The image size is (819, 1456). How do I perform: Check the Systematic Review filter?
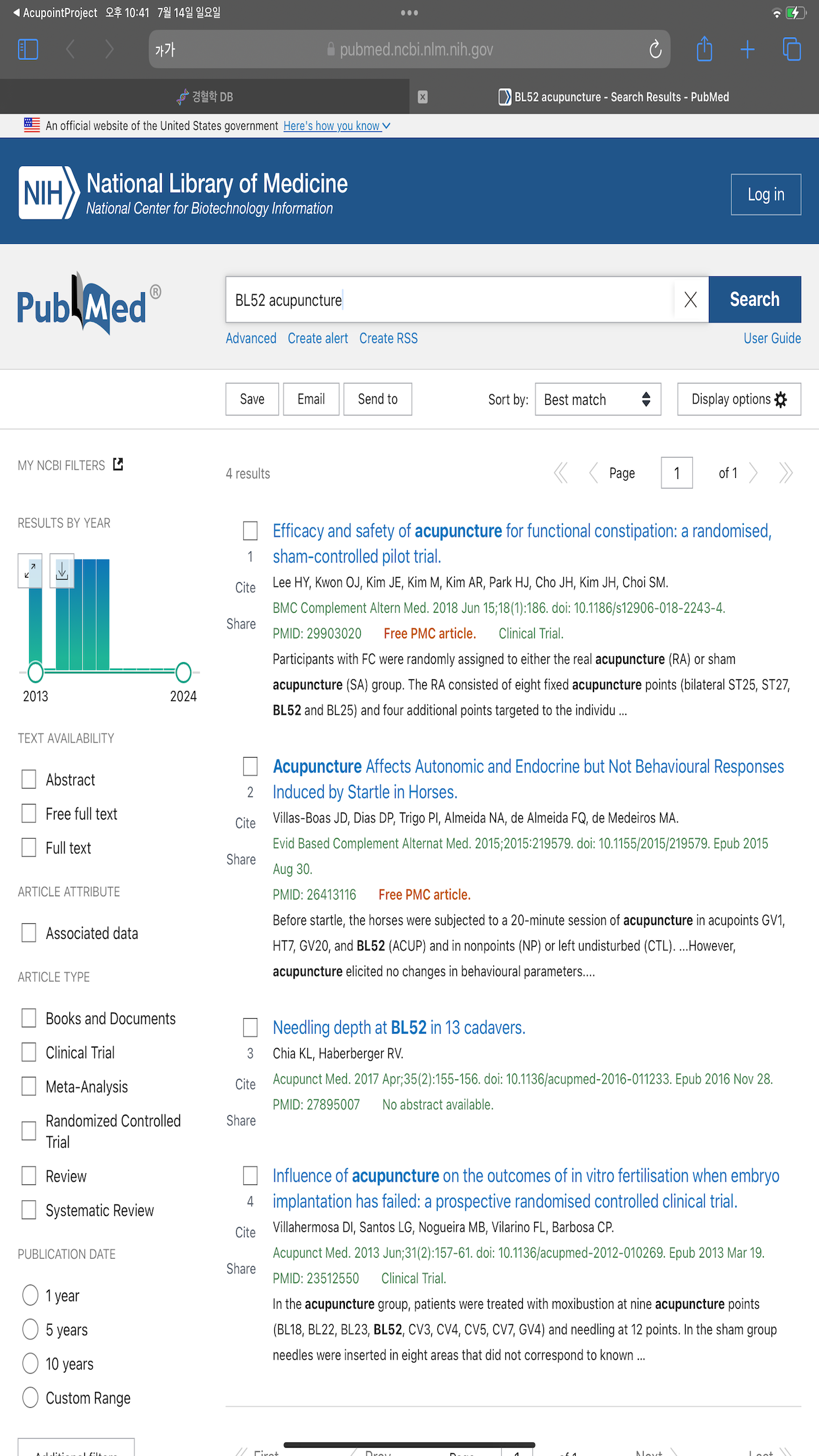point(29,1211)
